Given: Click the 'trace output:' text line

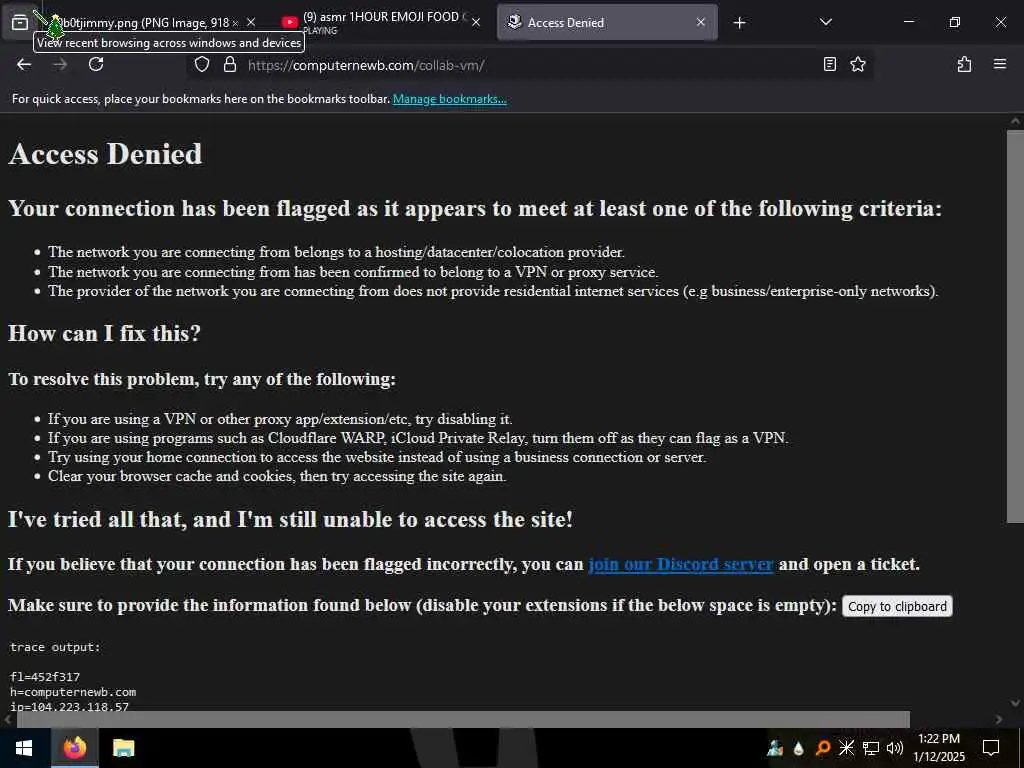Looking at the screenshot, I should point(56,647).
